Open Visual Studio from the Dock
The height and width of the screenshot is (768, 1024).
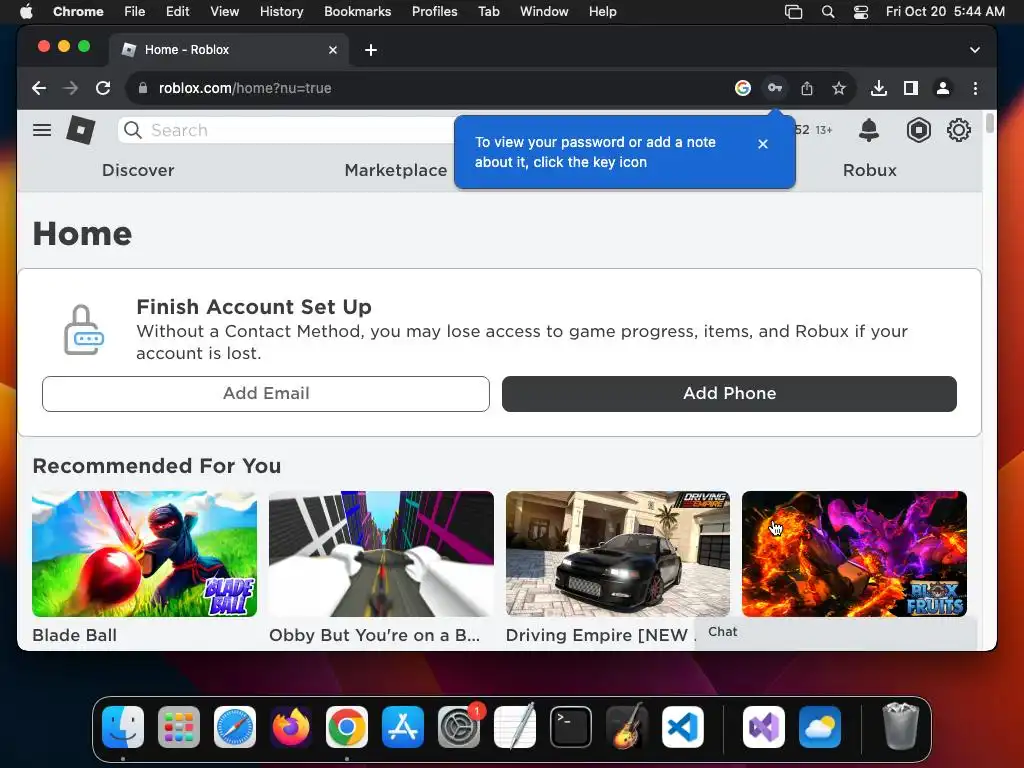(x=763, y=726)
